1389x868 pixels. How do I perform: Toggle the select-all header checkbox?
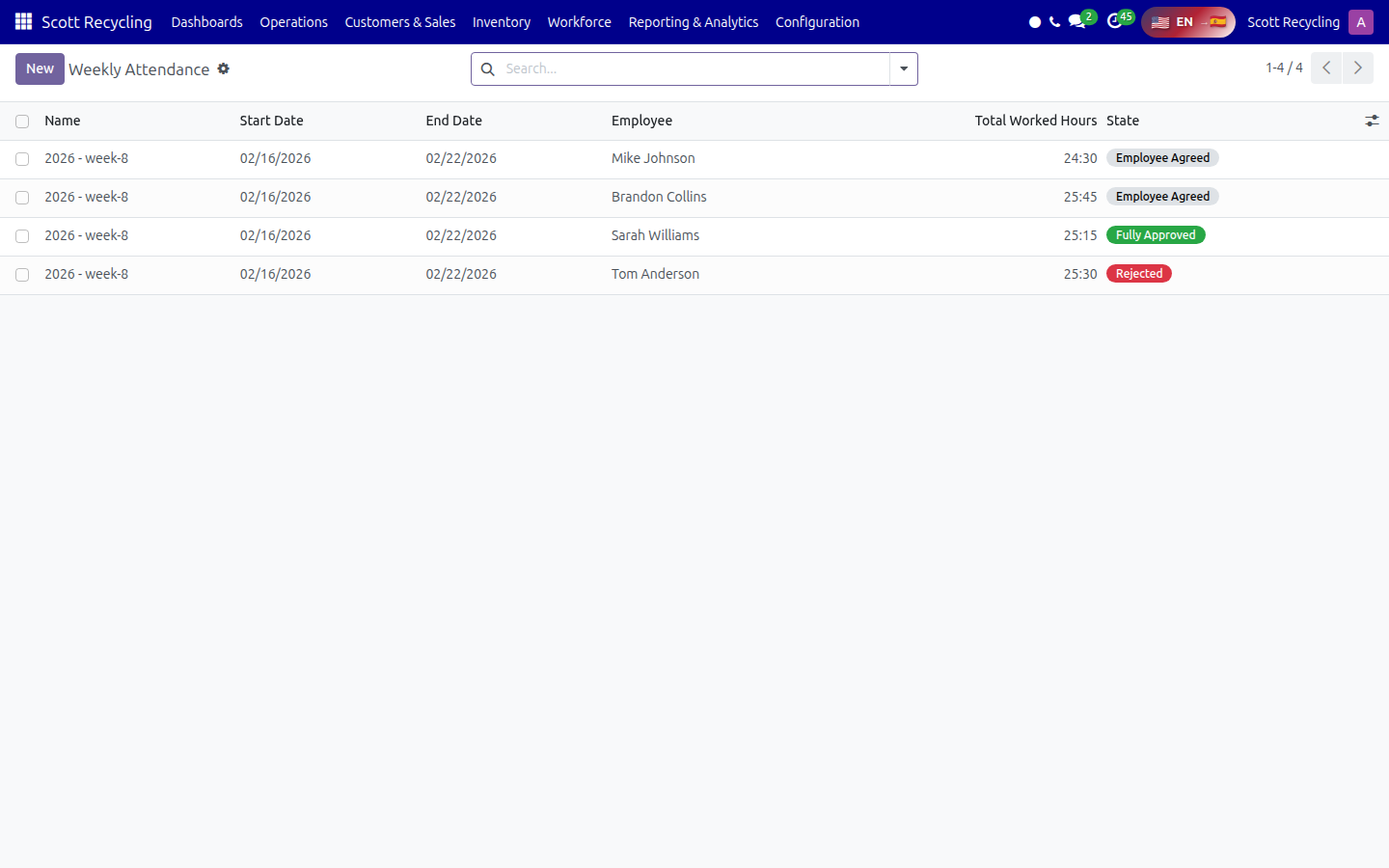coord(22,122)
